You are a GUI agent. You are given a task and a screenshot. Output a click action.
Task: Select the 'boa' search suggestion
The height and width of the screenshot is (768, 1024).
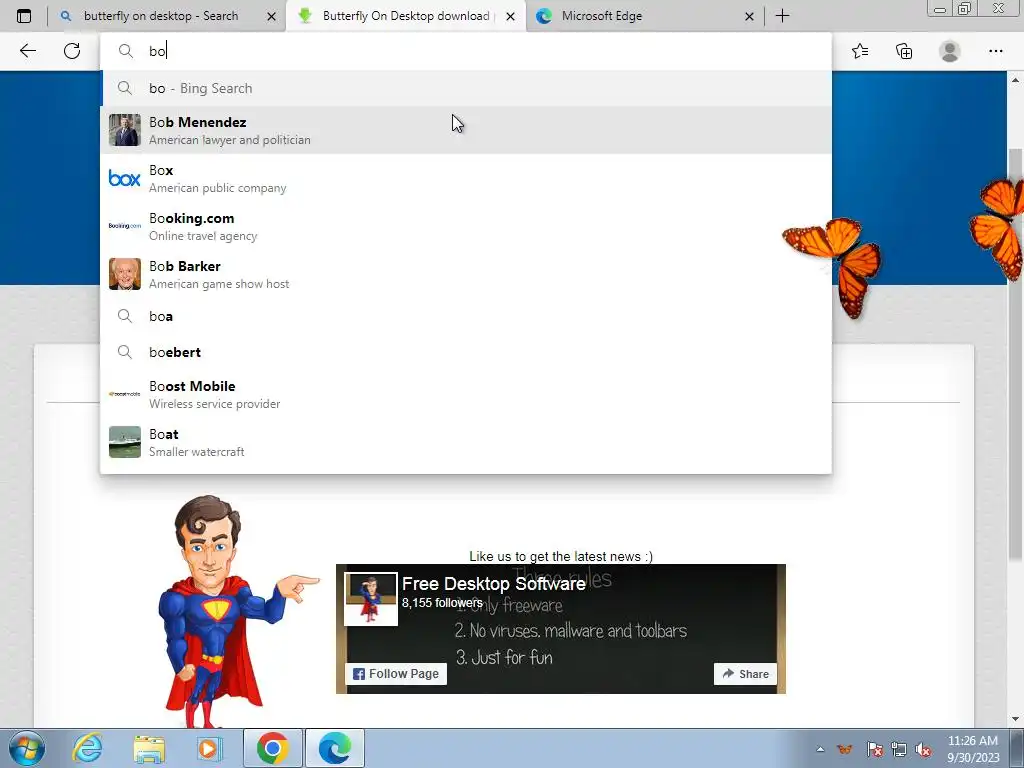466,316
